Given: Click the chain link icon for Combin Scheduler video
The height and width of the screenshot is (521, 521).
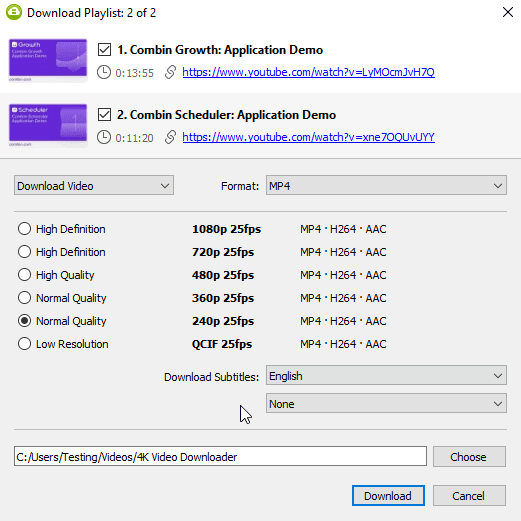Looking at the screenshot, I should (170, 137).
